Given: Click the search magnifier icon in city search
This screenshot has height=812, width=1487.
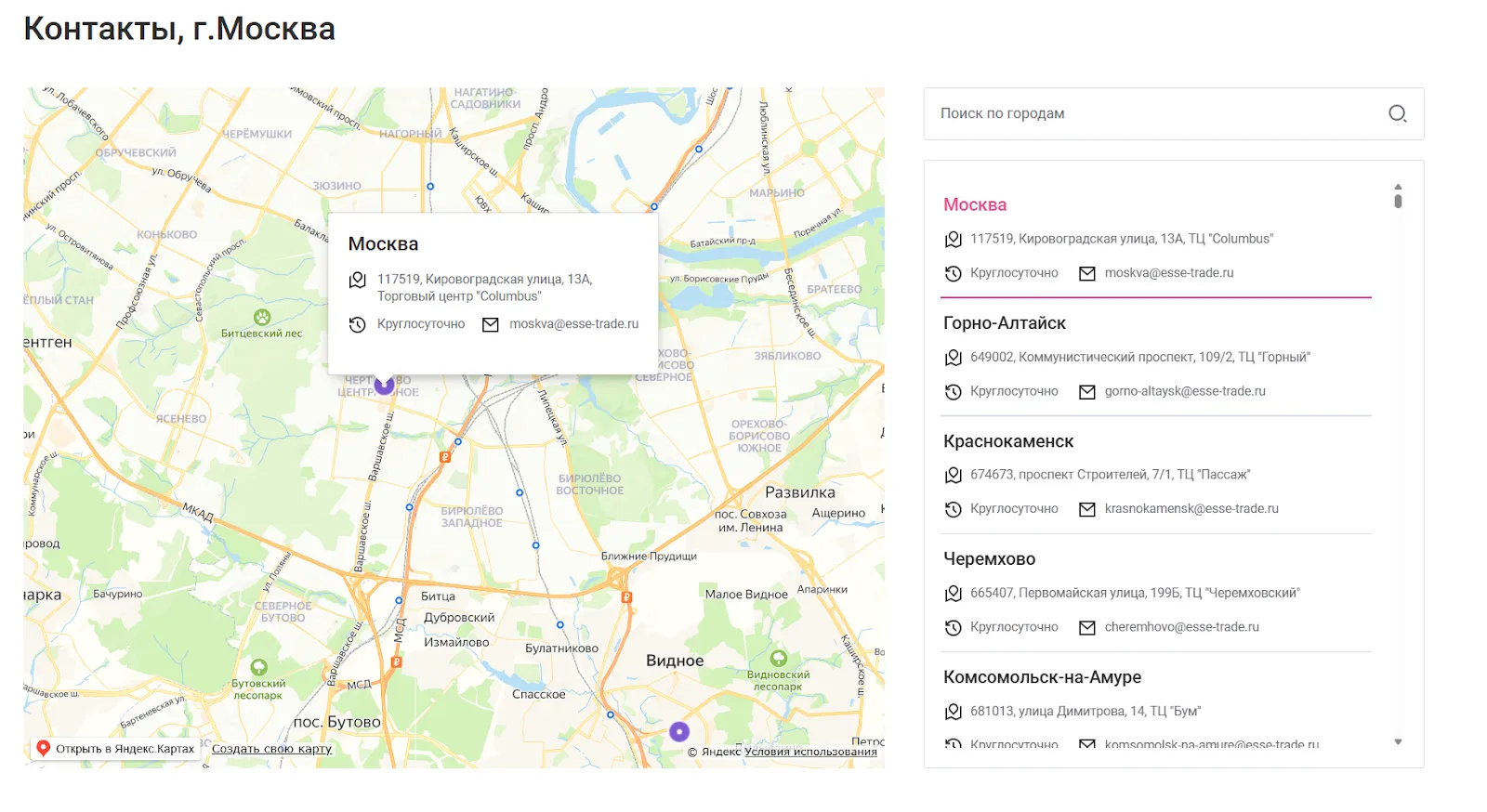Looking at the screenshot, I should coord(1397,113).
